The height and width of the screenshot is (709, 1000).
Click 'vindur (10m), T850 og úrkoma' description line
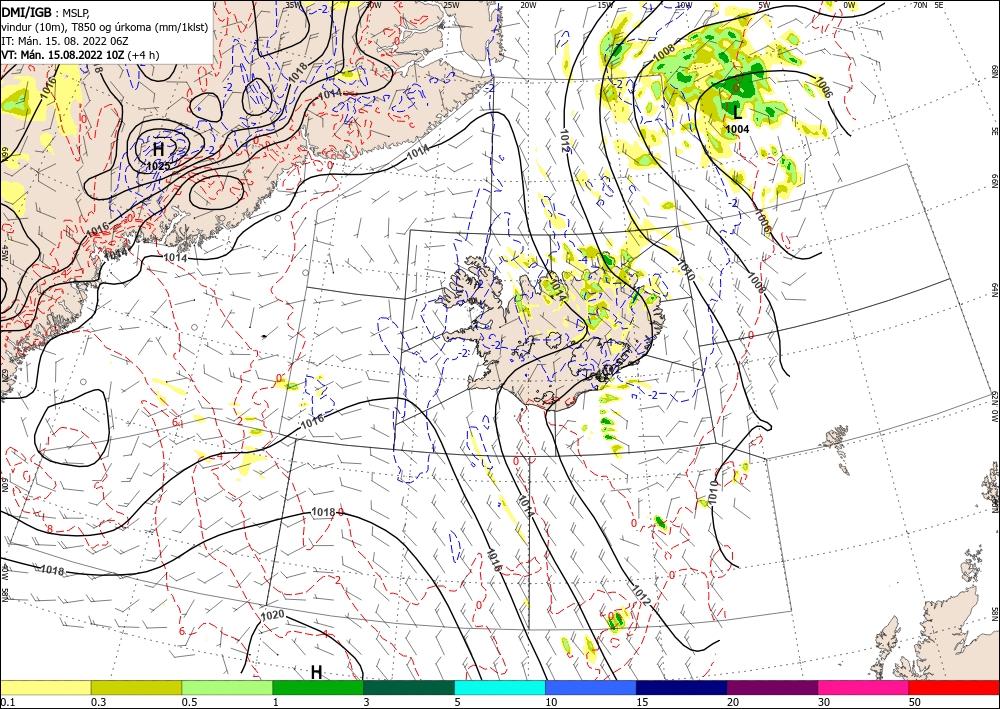[x=105, y=26]
